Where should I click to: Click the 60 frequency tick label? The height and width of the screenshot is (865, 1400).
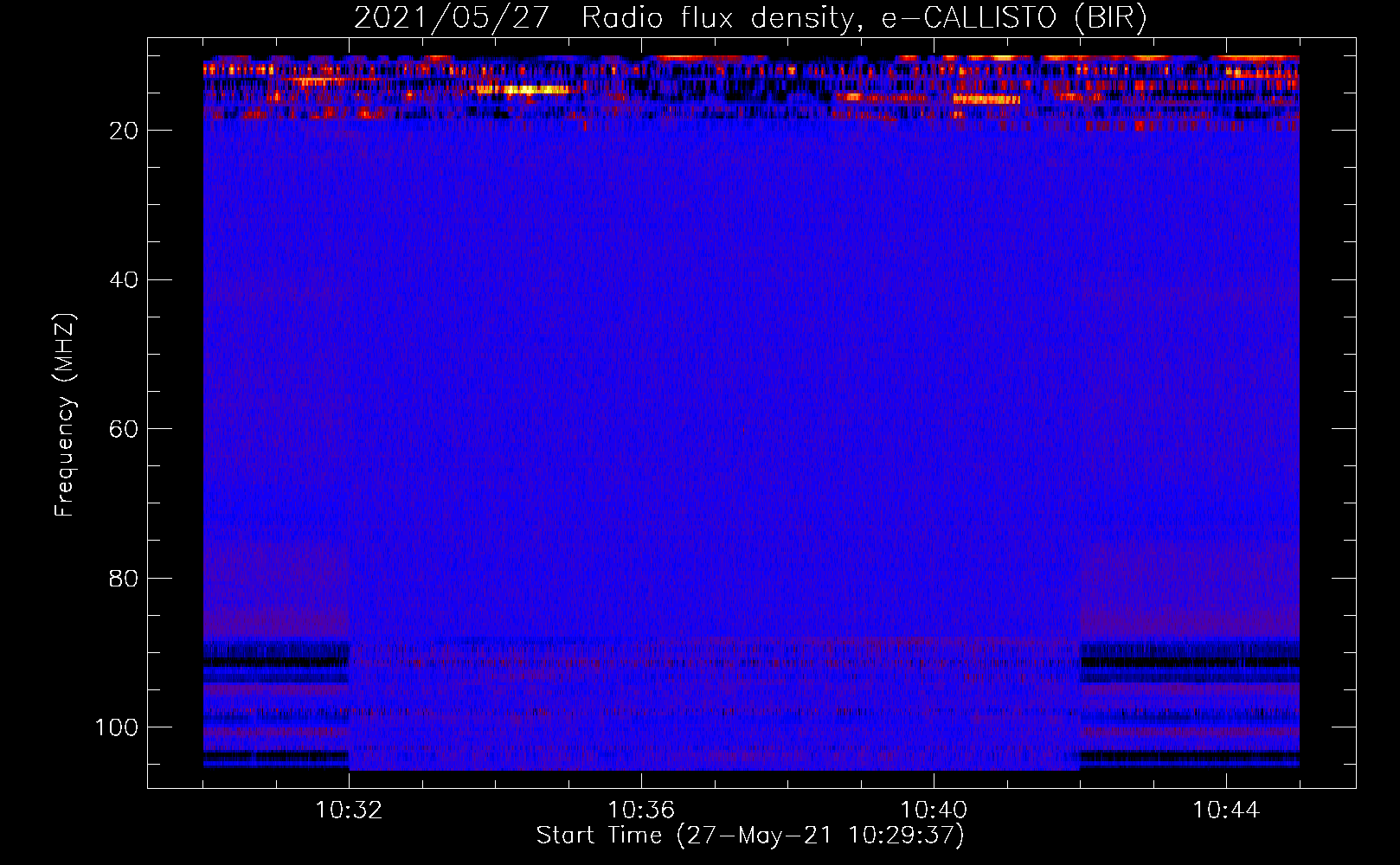(124, 430)
